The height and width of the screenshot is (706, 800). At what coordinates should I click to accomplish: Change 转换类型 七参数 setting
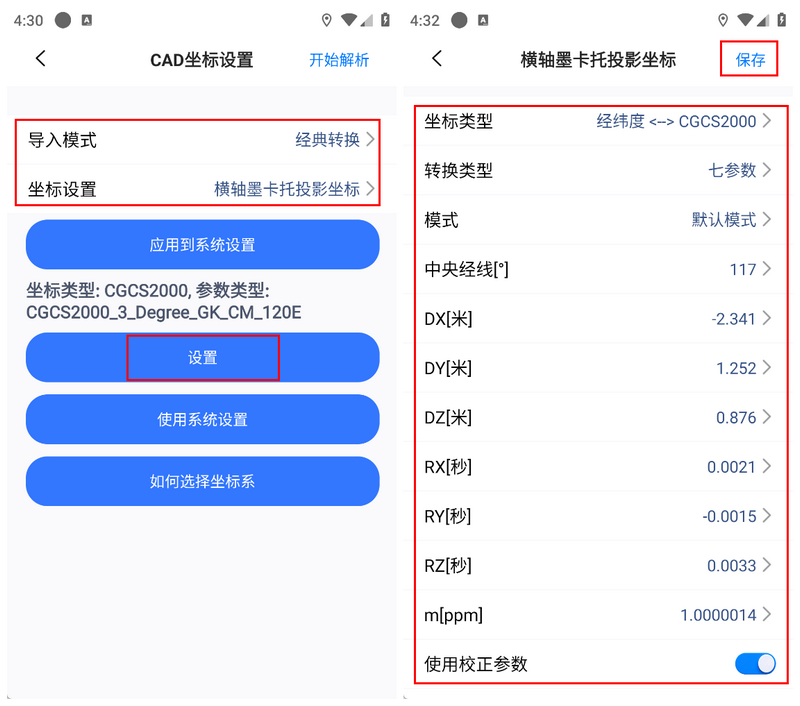pos(597,170)
